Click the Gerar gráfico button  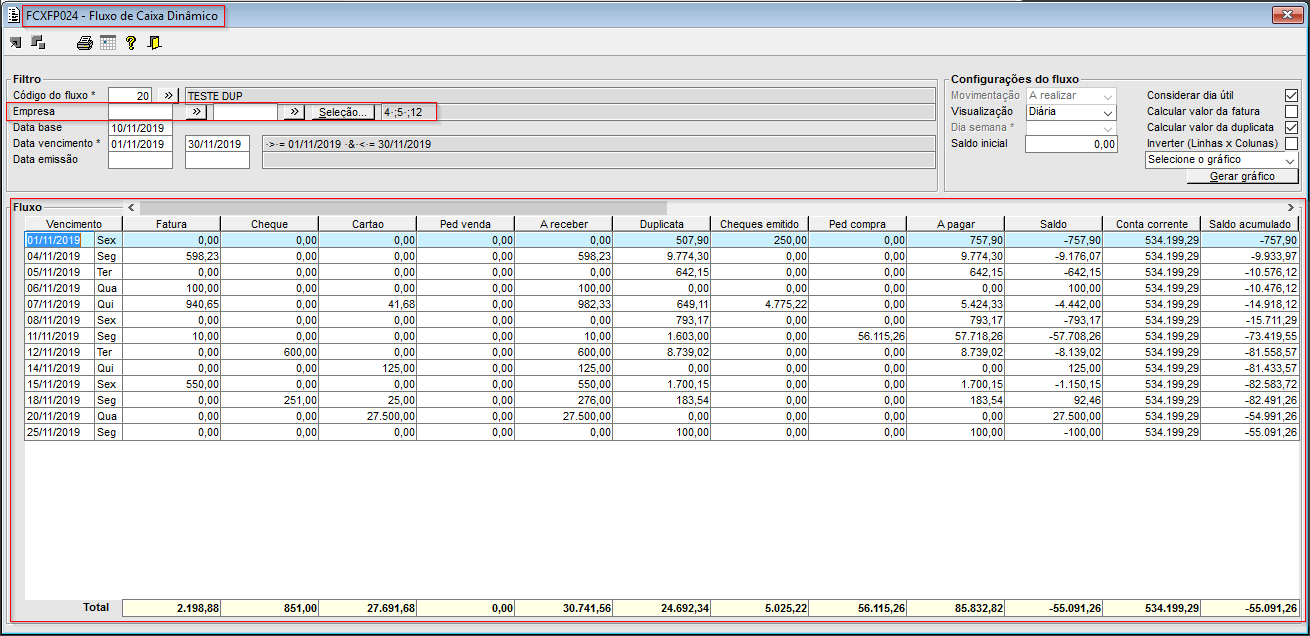1241,176
